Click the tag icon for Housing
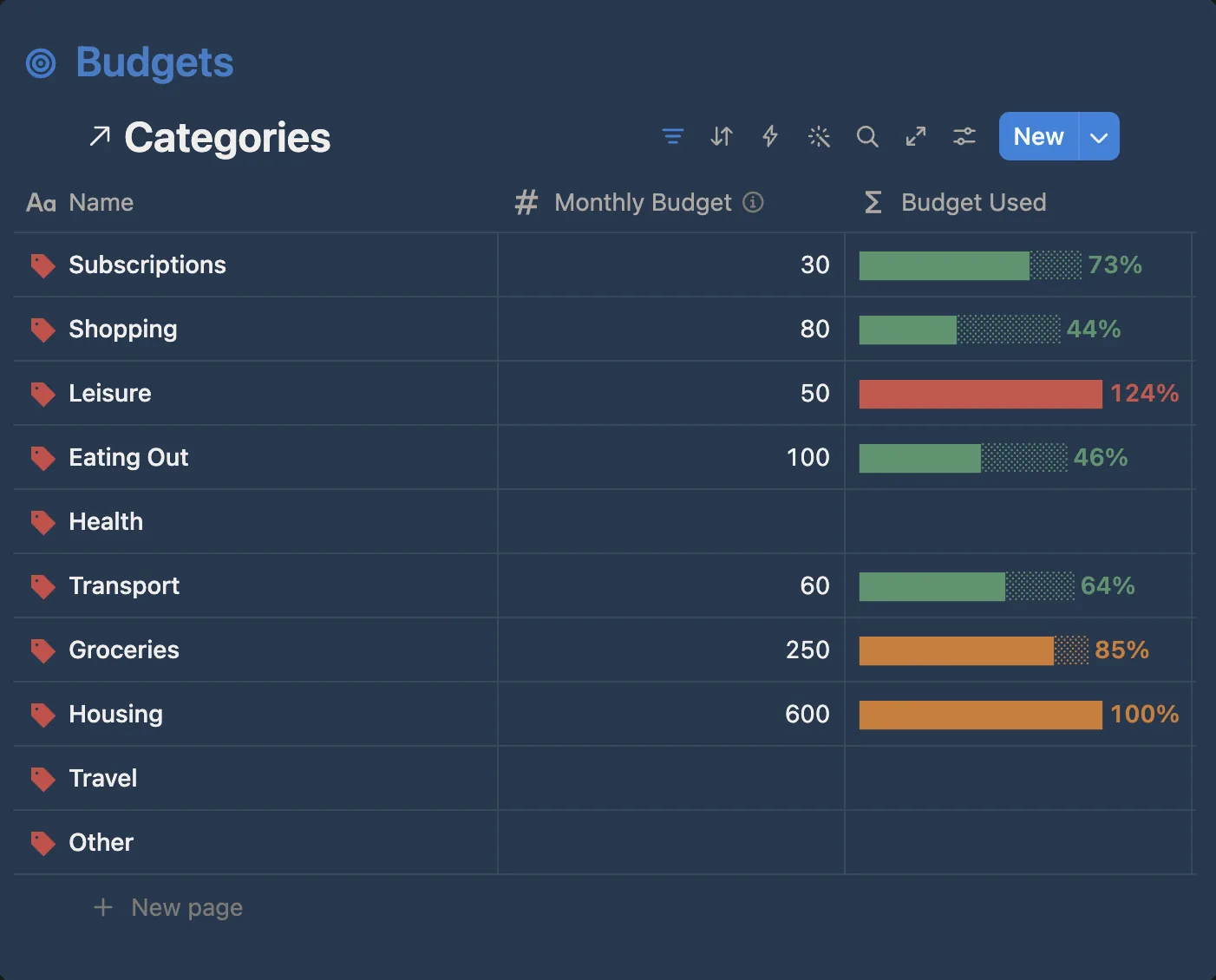1216x980 pixels. coord(42,715)
